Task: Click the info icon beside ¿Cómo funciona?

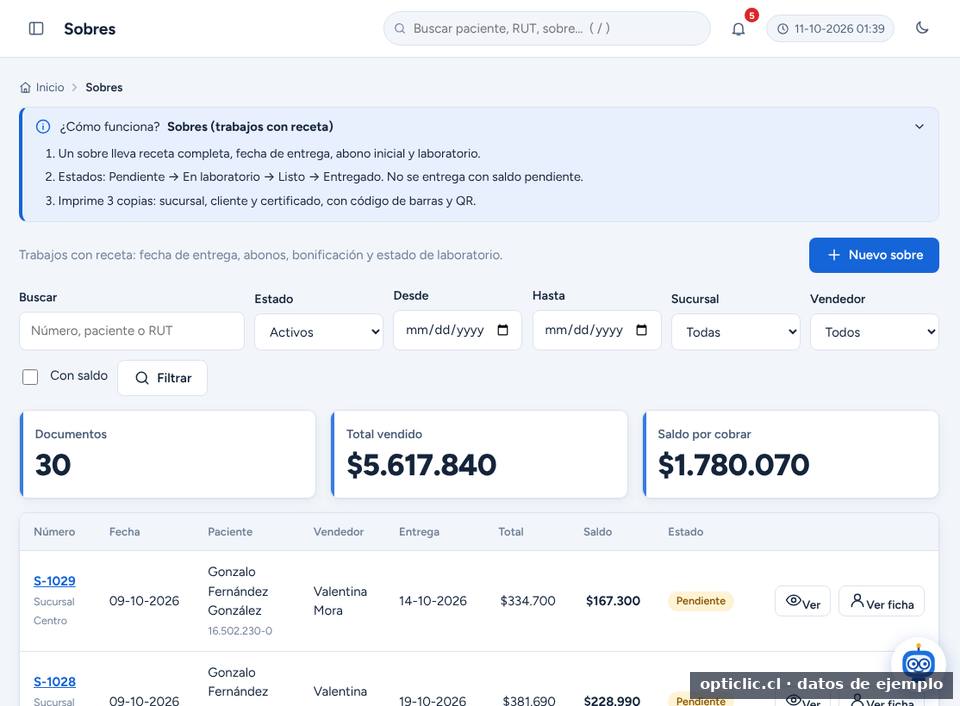Action: click(43, 127)
